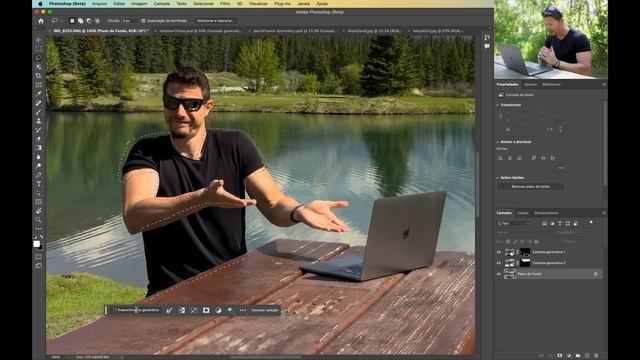Open the Apple menu
640x360 pixels.
tap(40, 4)
